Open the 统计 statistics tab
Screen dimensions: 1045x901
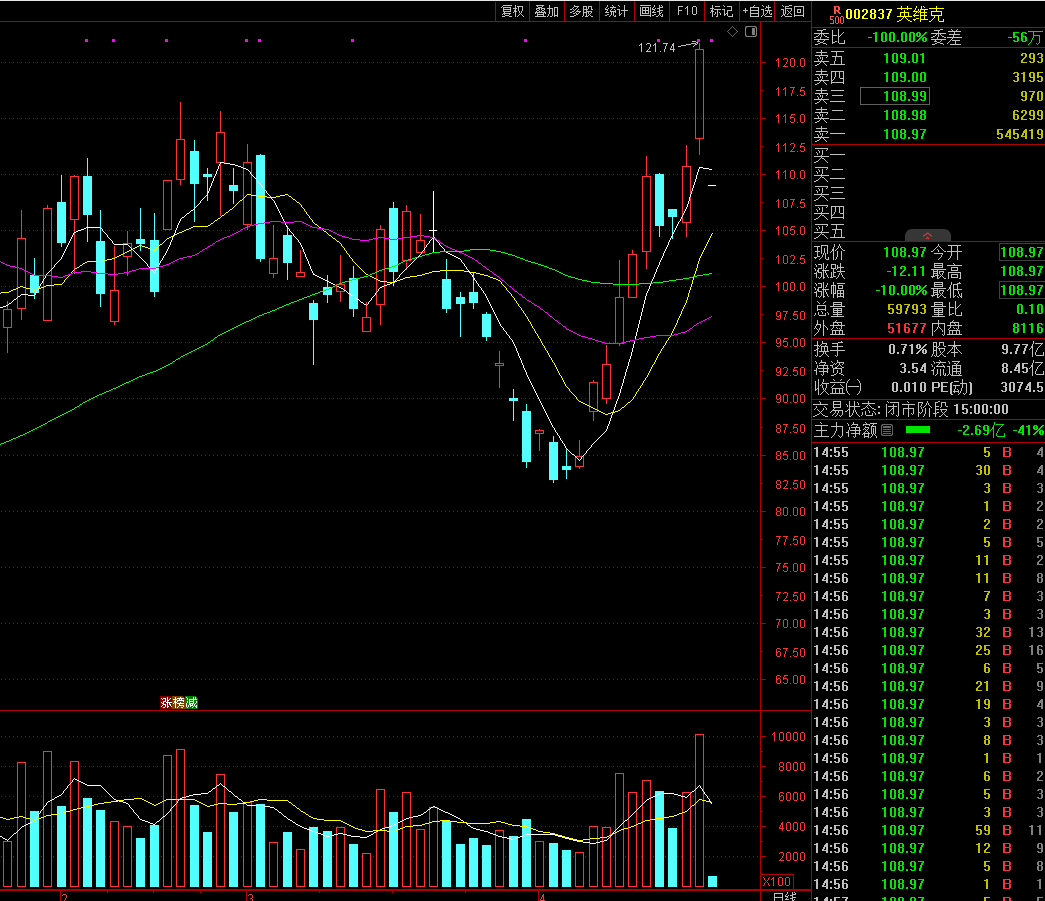(617, 11)
